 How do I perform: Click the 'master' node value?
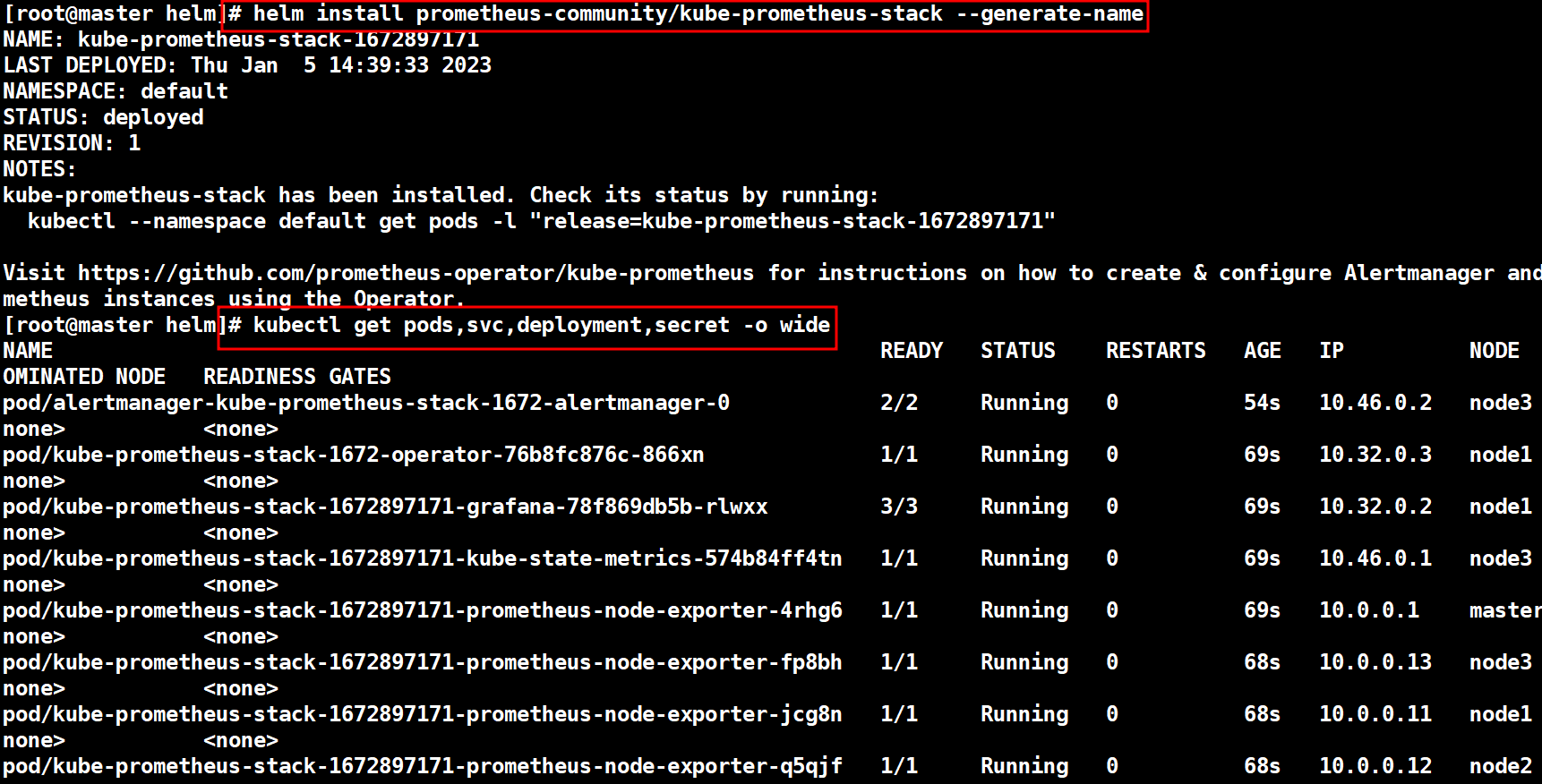point(1505,610)
